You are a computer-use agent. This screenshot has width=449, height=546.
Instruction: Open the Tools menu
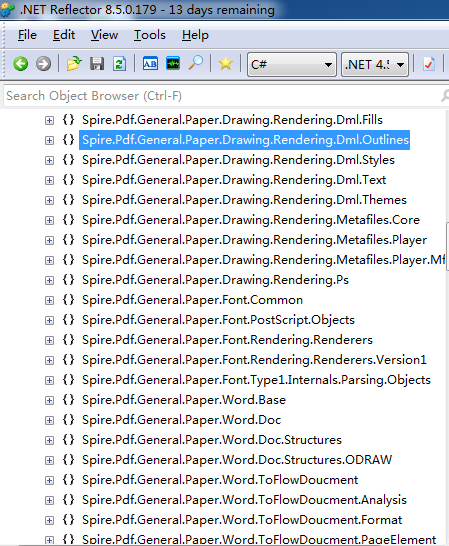pos(150,35)
